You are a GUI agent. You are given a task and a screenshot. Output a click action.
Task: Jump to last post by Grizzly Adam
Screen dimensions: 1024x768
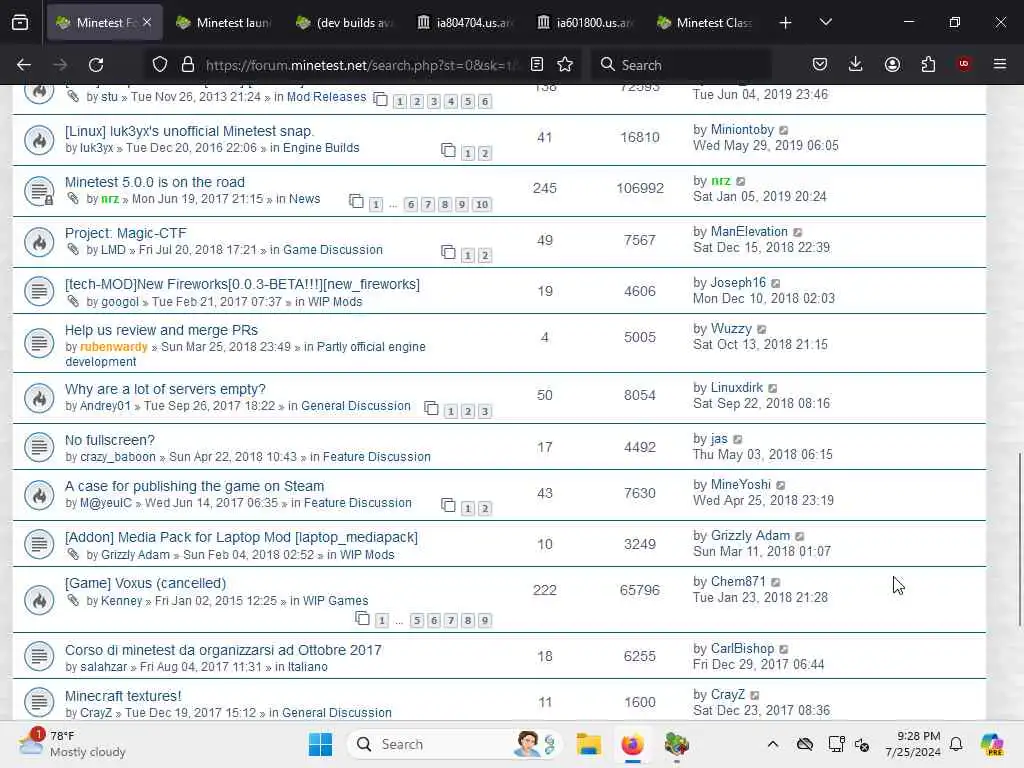pos(799,536)
